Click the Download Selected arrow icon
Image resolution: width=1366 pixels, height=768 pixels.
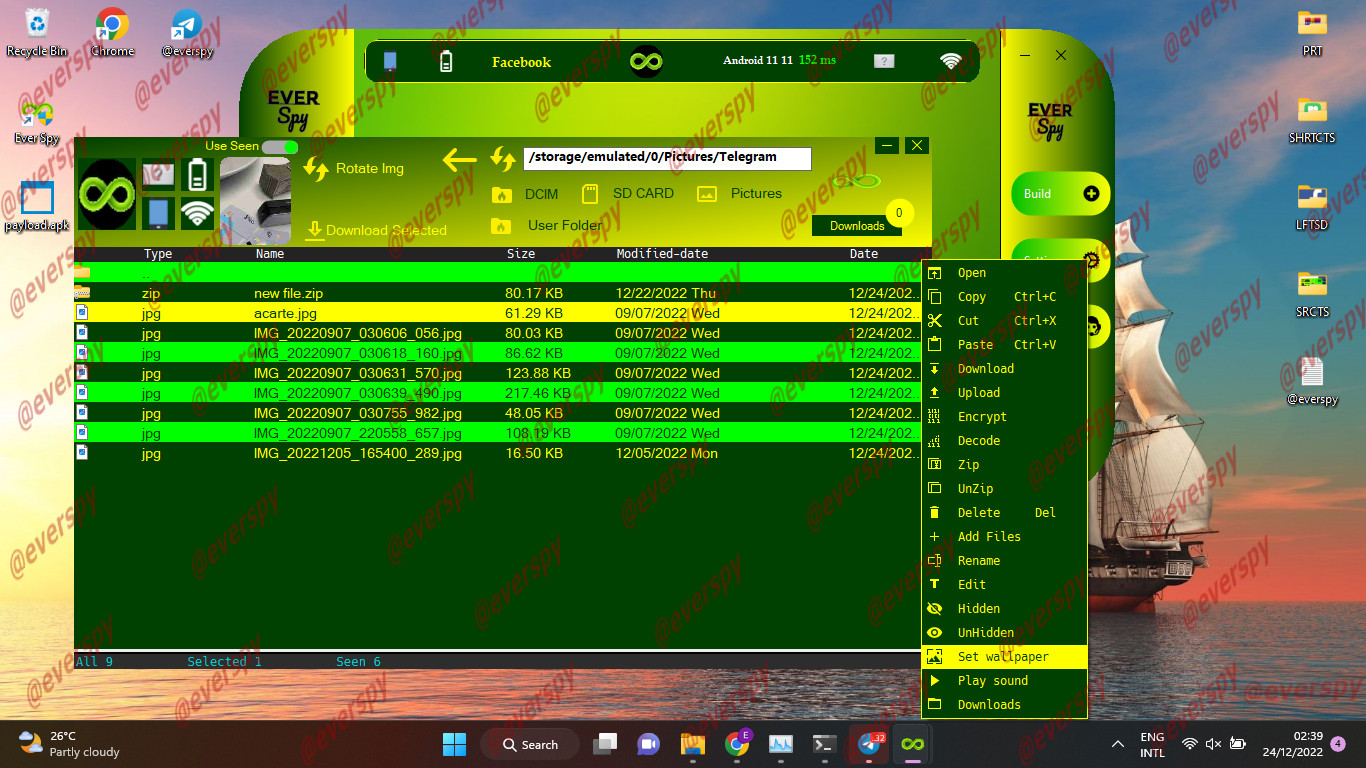[x=314, y=230]
